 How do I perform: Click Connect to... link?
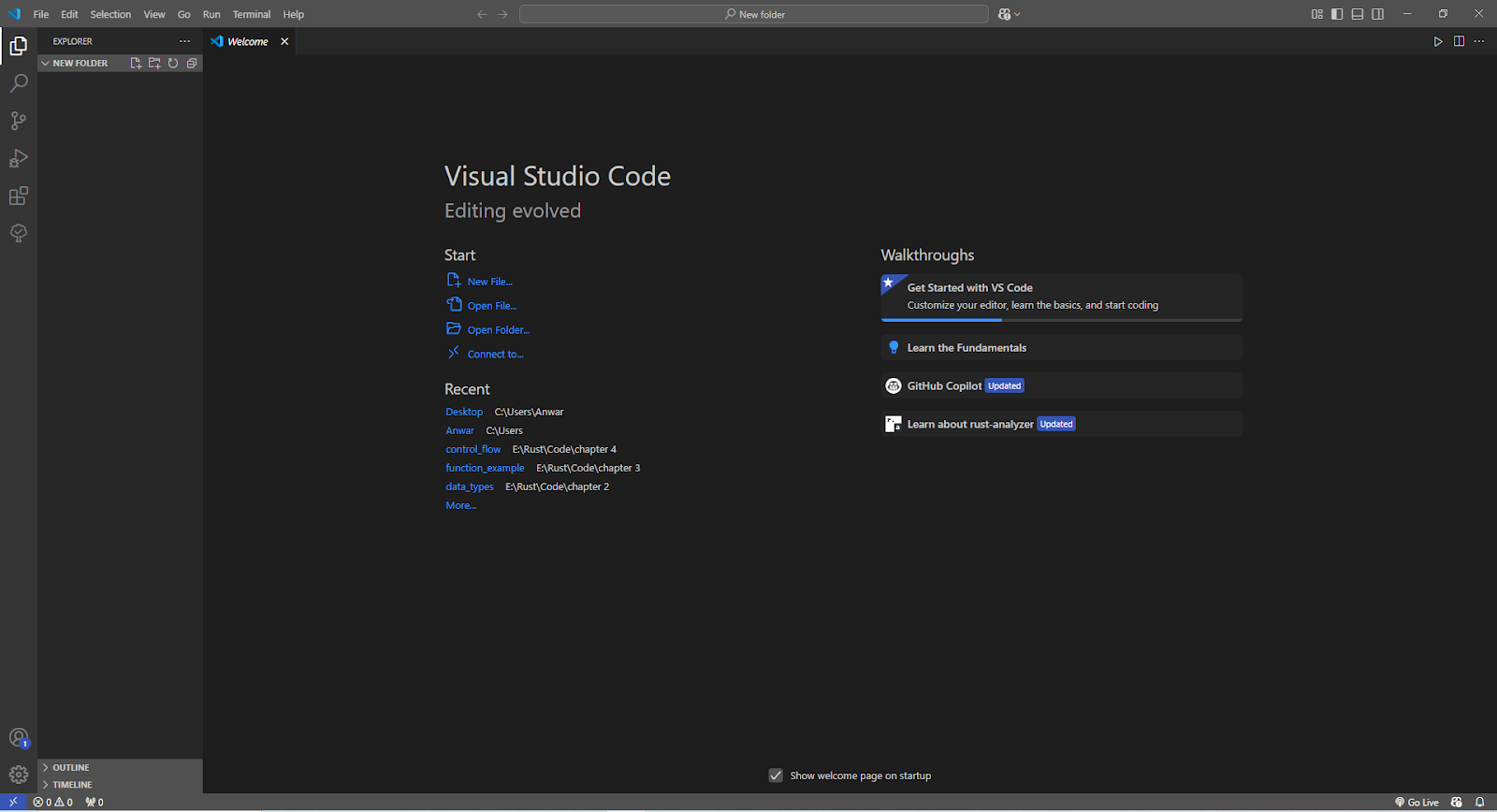pyautogui.click(x=496, y=355)
